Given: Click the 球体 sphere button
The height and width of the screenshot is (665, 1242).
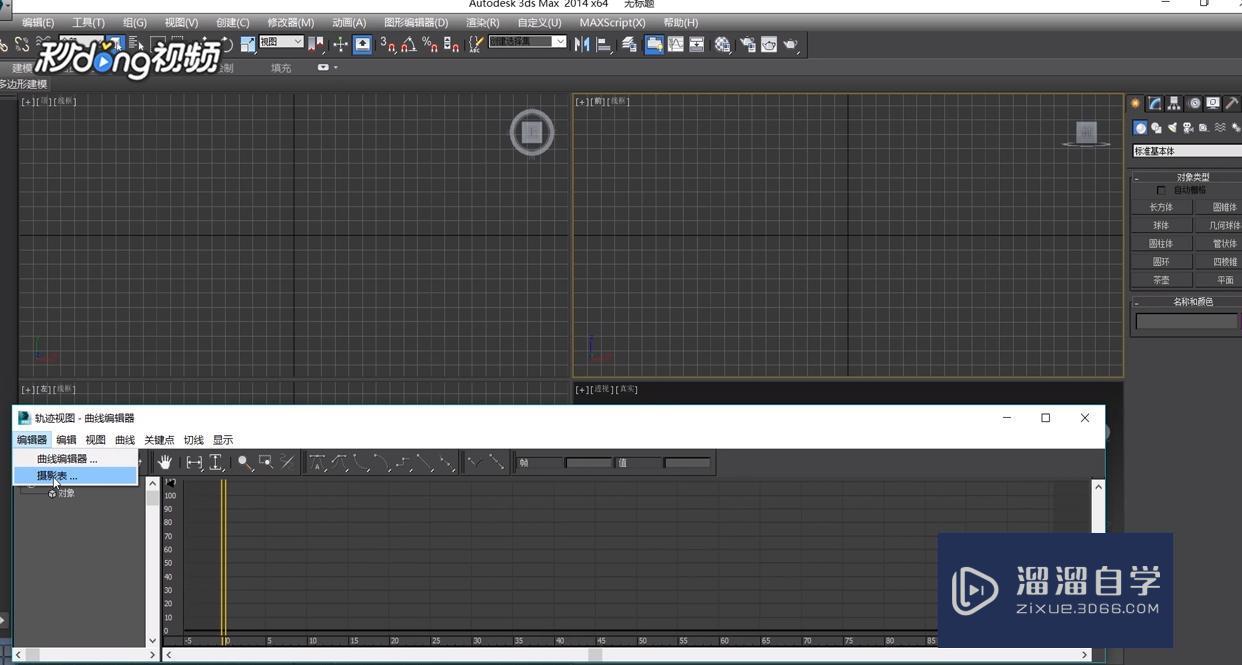Looking at the screenshot, I should click(1161, 225).
